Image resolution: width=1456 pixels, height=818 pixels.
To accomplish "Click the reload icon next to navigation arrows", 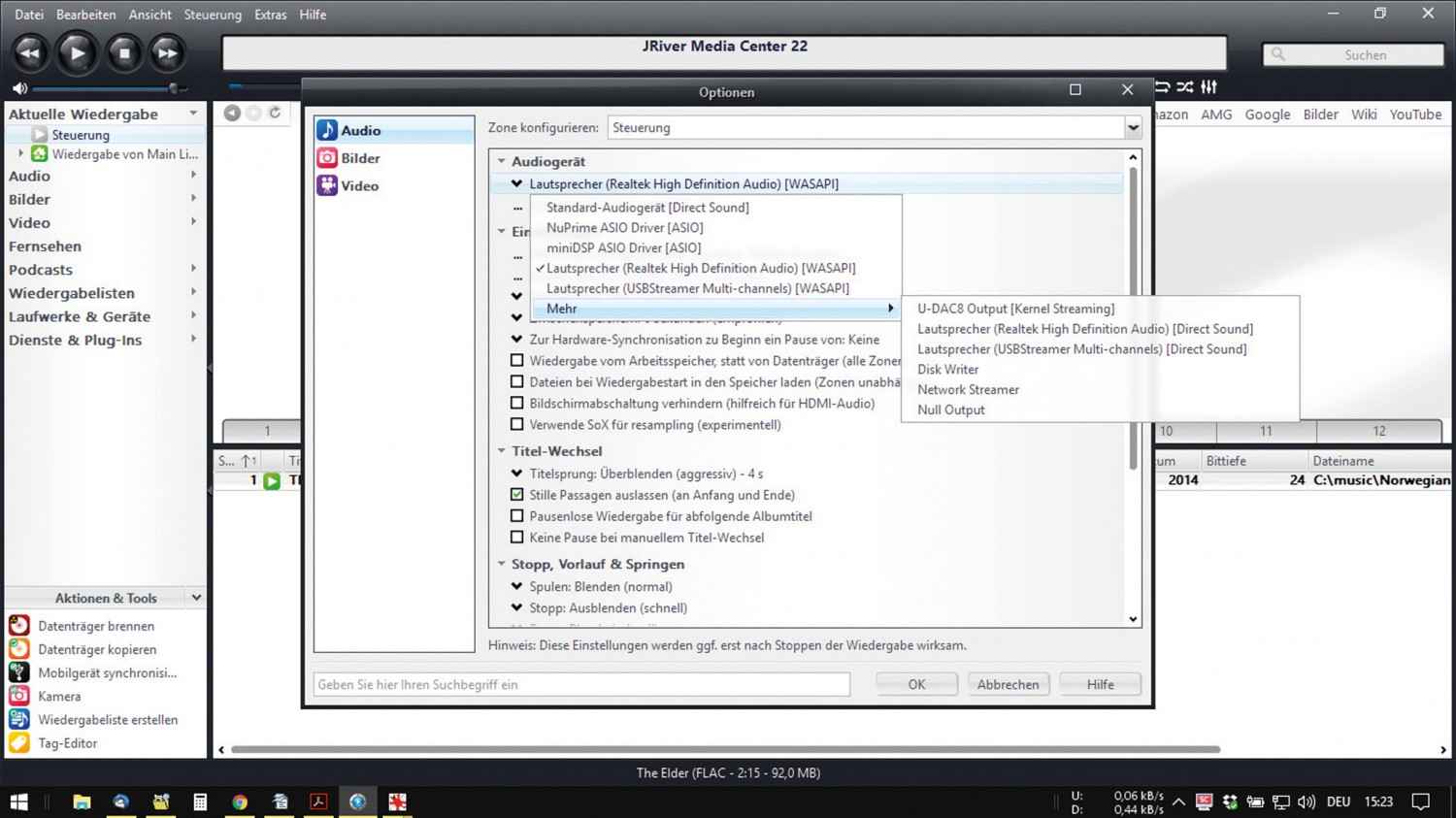I will coord(275,114).
